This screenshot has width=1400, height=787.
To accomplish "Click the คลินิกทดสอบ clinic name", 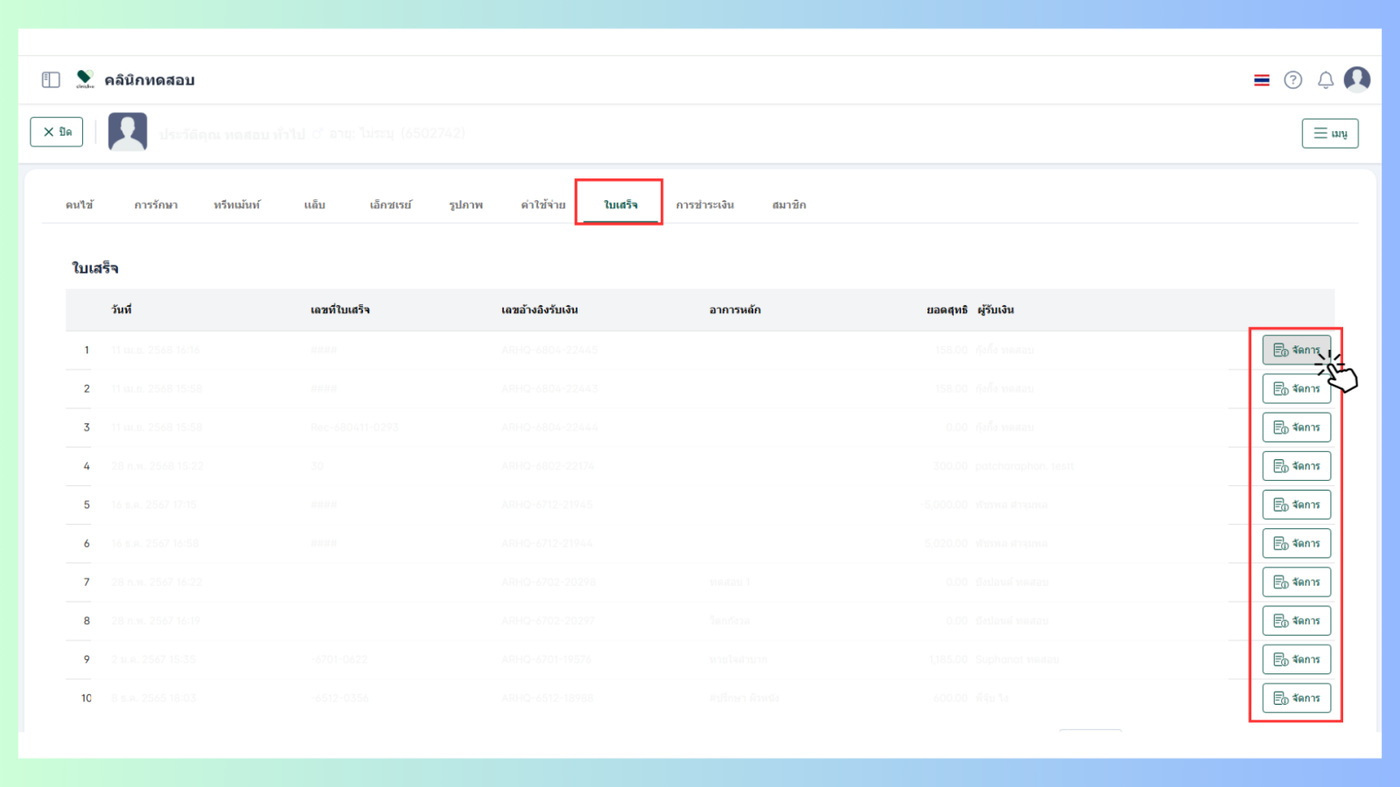I will [150, 80].
